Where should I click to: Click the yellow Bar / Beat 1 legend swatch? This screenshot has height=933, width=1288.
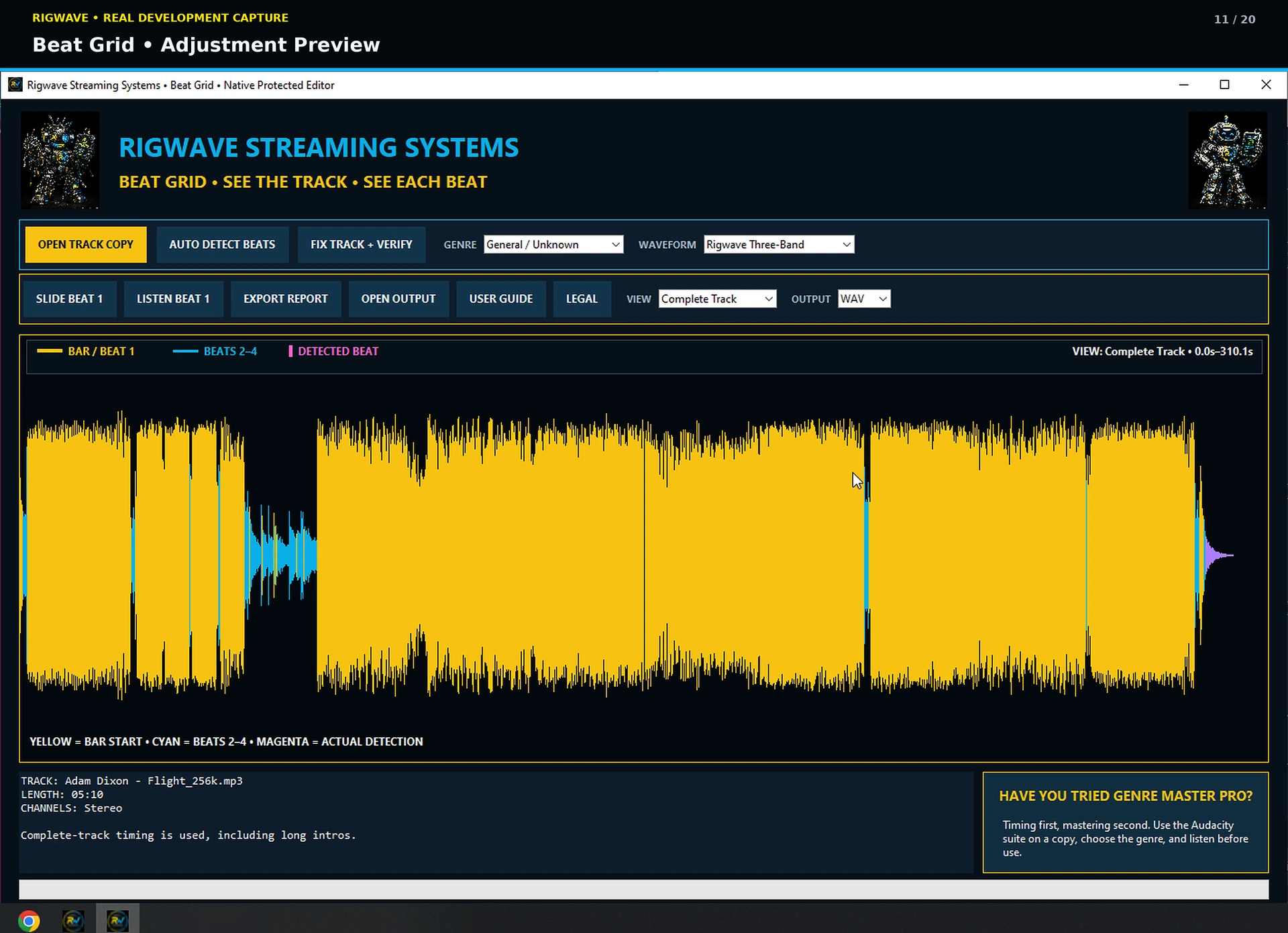coord(50,351)
